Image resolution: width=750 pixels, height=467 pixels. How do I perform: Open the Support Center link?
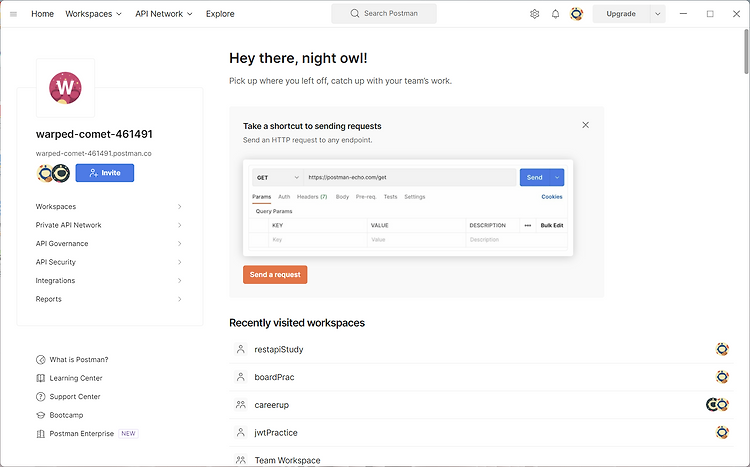coord(75,397)
